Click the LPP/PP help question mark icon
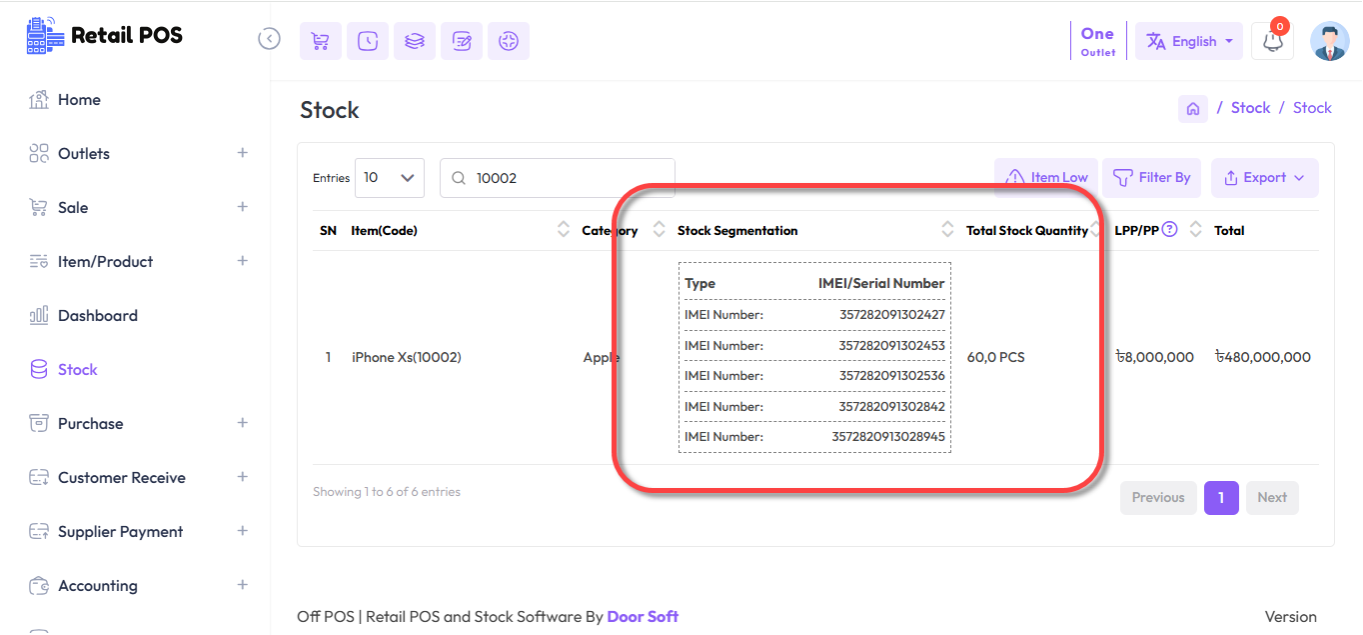Viewport: 1363px width, 635px height. pyautogui.click(x=1169, y=229)
